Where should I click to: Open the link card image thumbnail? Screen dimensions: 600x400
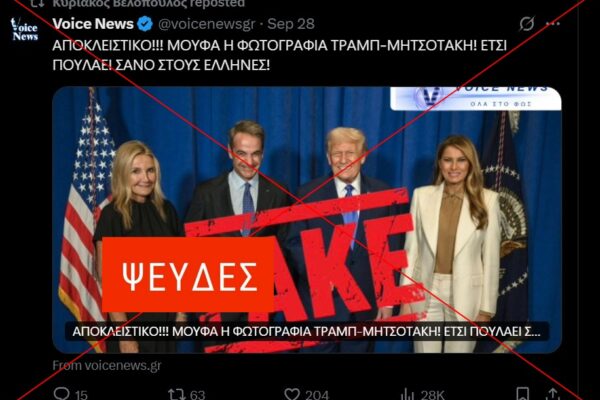coord(307,220)
